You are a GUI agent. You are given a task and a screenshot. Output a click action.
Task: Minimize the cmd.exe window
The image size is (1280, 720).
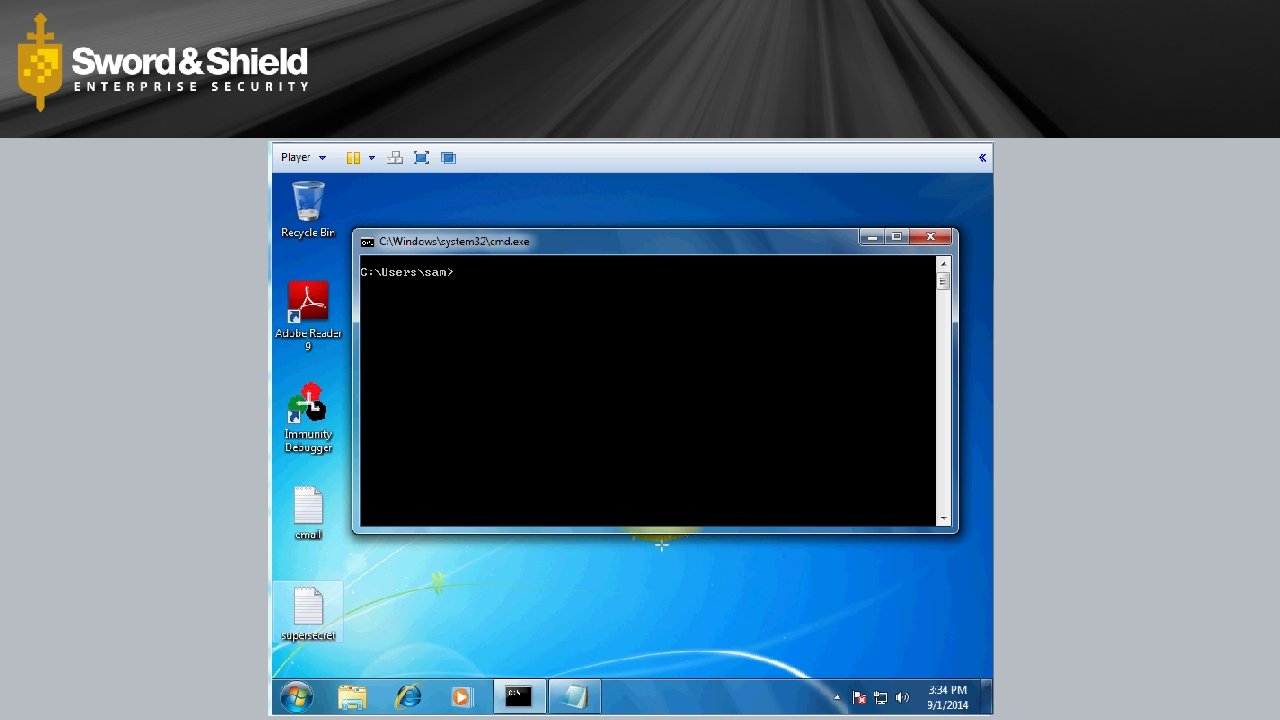[872, 237]
